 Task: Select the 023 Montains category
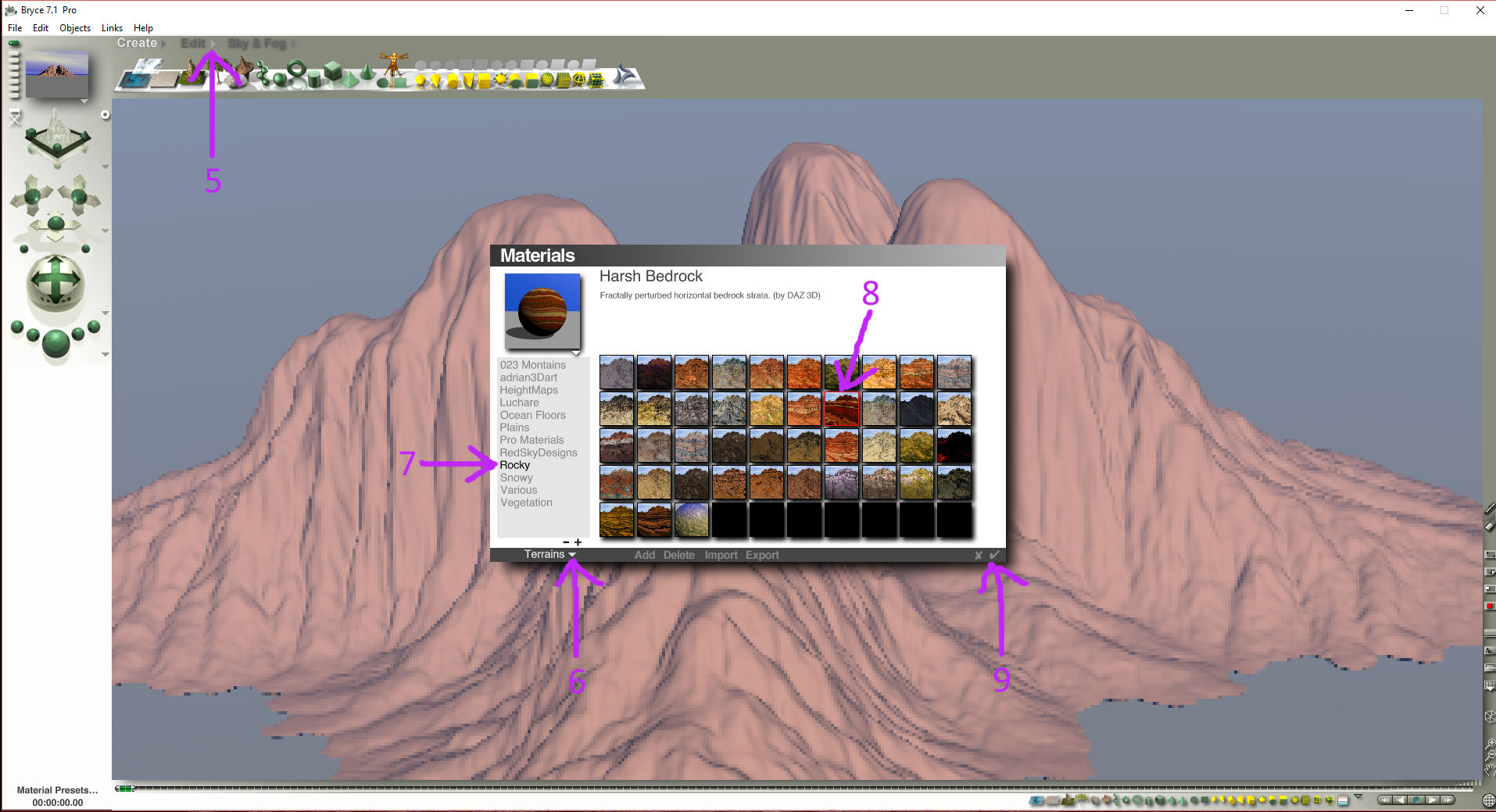[x=533, y=365]
